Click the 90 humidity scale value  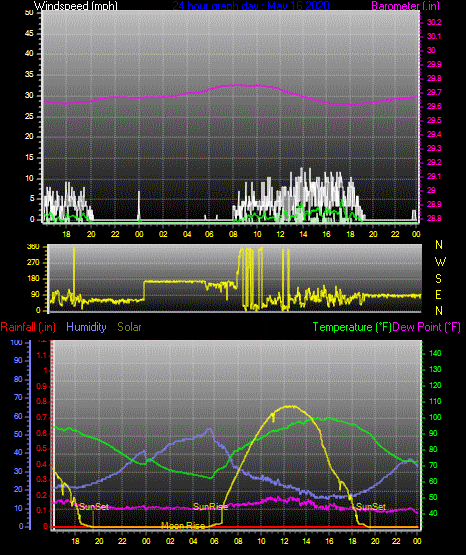18,360
